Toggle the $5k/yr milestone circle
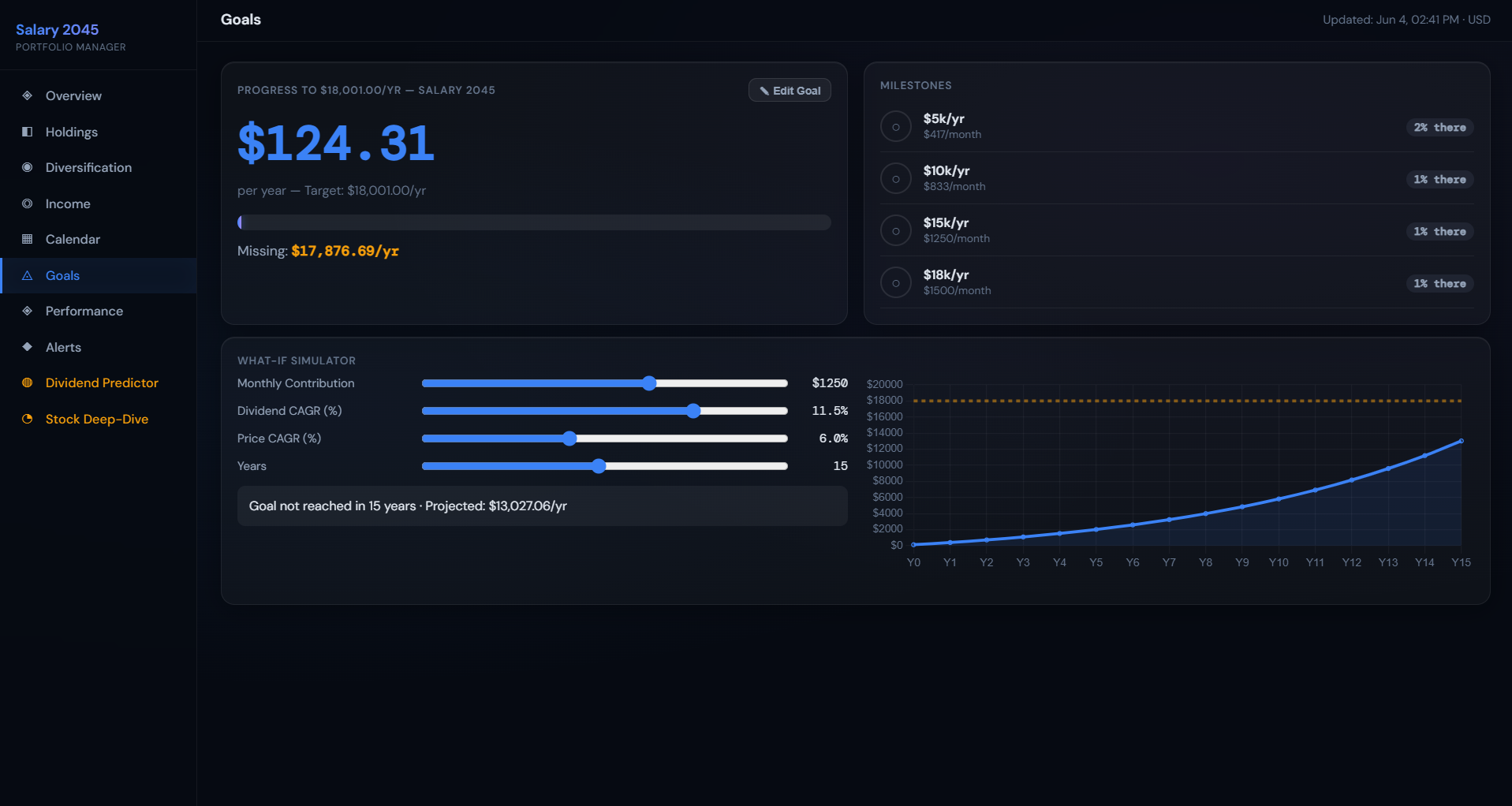 (x=896, y=126)
